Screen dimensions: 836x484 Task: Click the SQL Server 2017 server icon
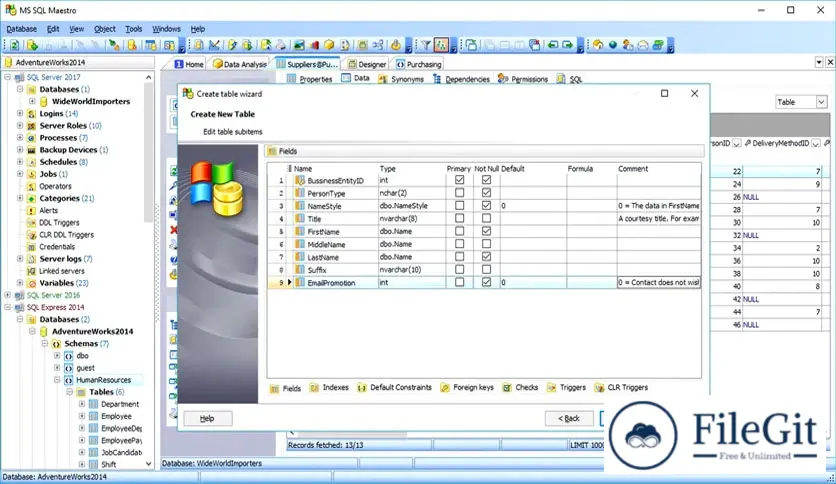pyautogui.click(x=19, y=77)
